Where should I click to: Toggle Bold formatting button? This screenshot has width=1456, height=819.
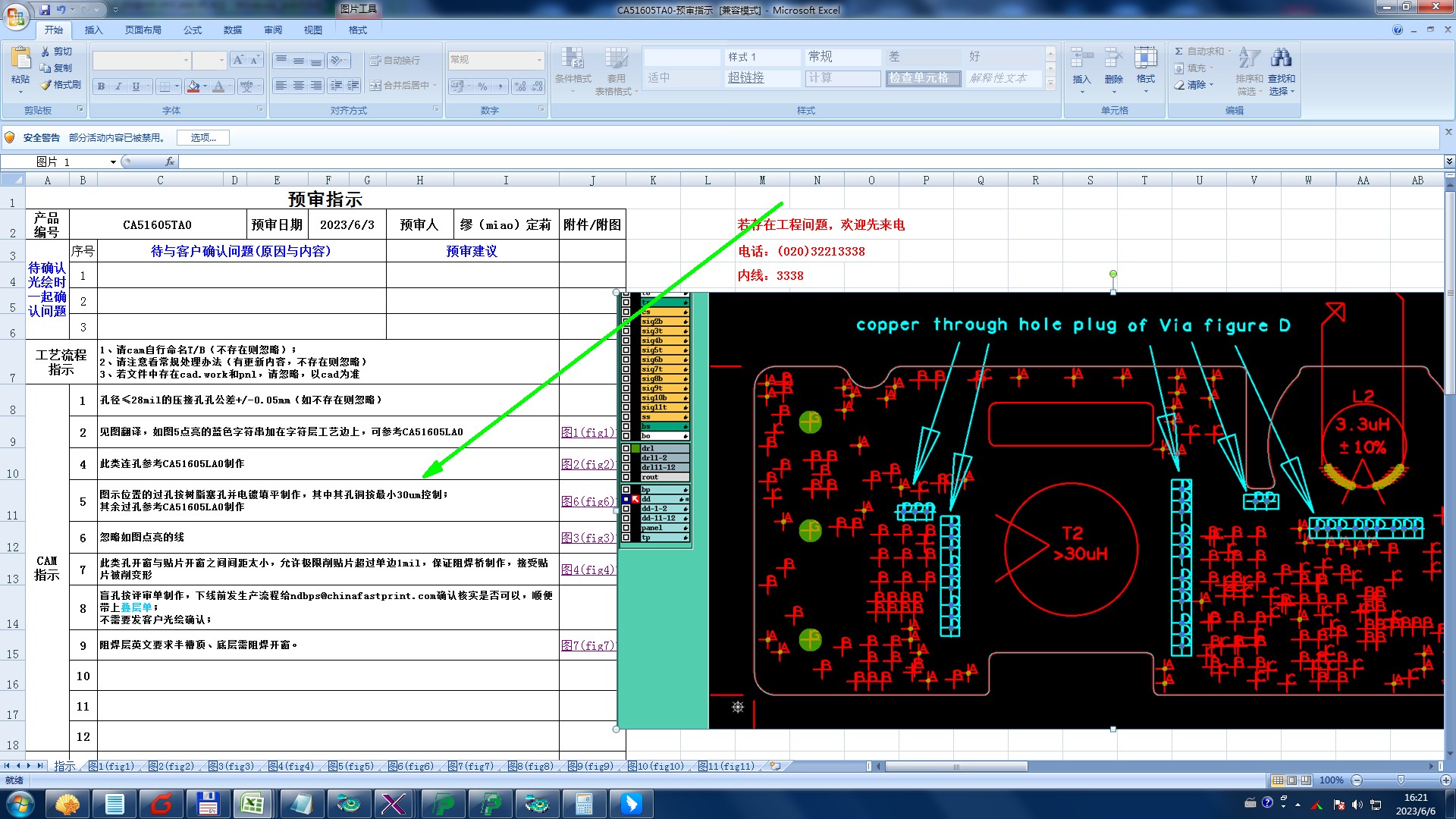(x=101, y=86)
